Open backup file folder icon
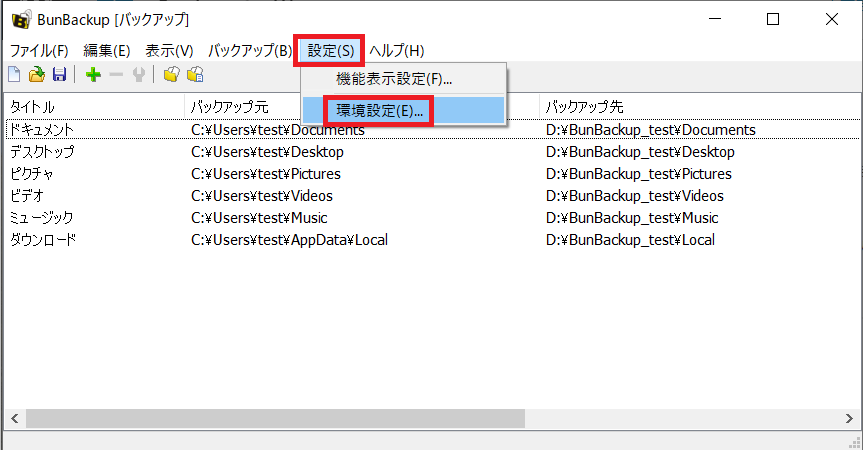This screenshot has height=450, width=863. [37, 74]
